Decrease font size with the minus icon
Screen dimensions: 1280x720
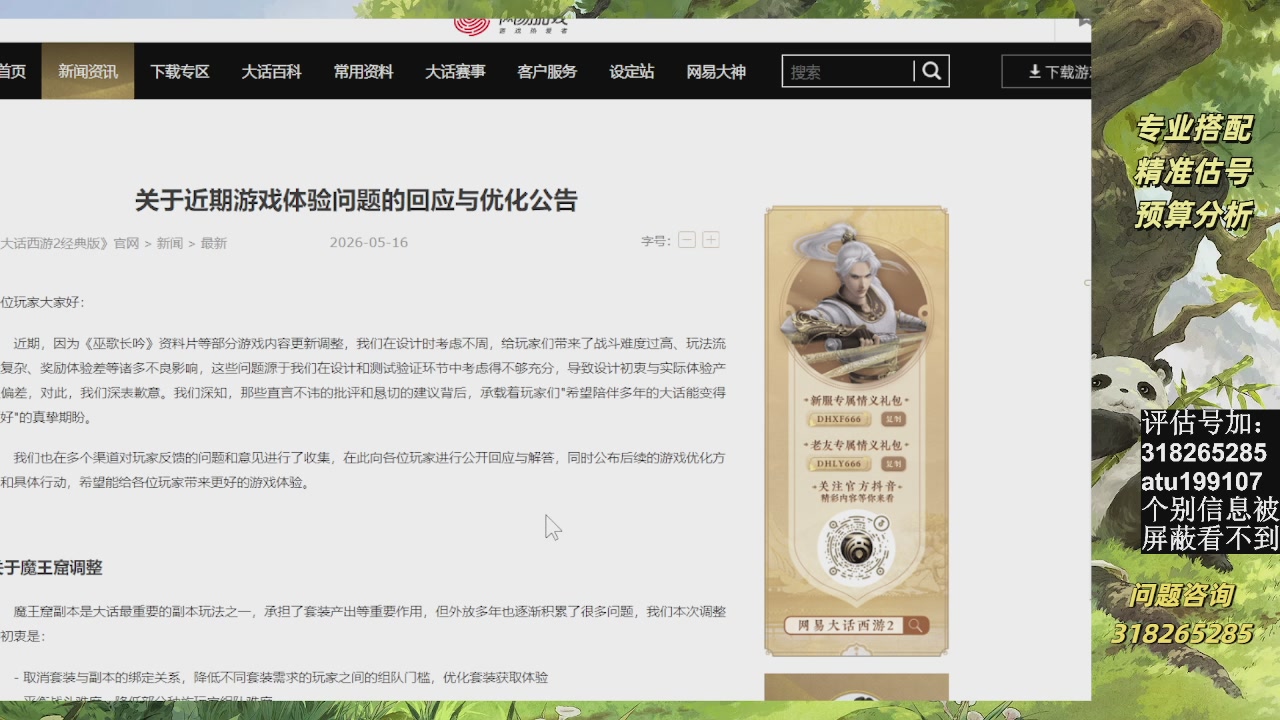[686, 240]
